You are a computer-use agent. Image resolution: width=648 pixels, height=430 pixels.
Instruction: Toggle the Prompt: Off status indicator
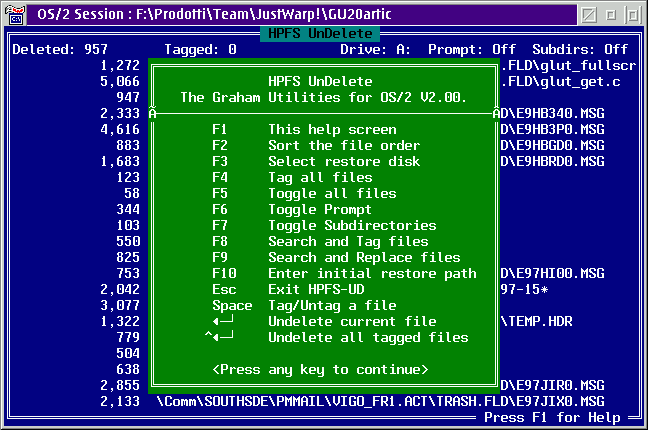[472, 49]
